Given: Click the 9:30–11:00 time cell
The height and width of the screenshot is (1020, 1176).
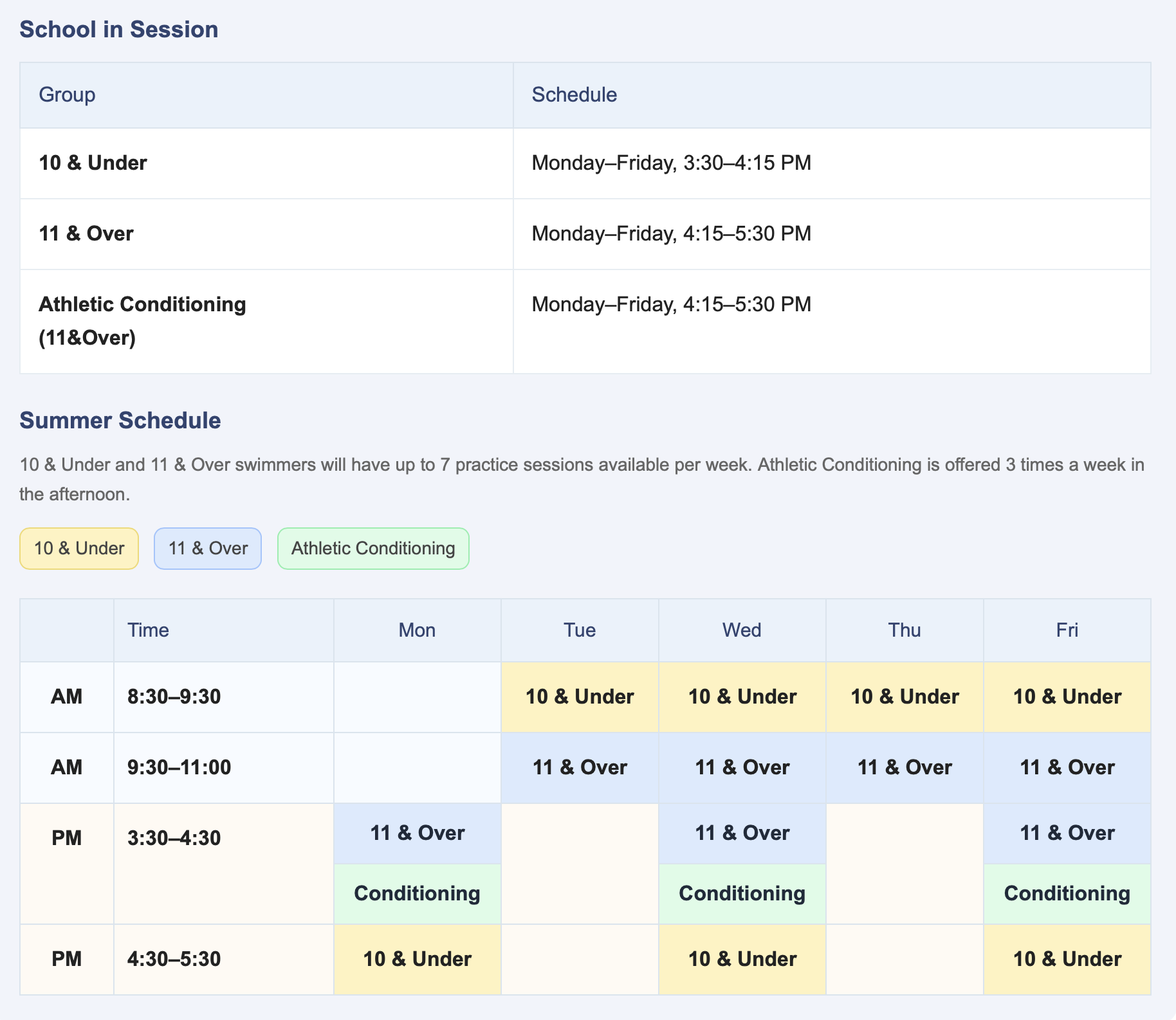Looking at the screenshot, I should 224,768.
